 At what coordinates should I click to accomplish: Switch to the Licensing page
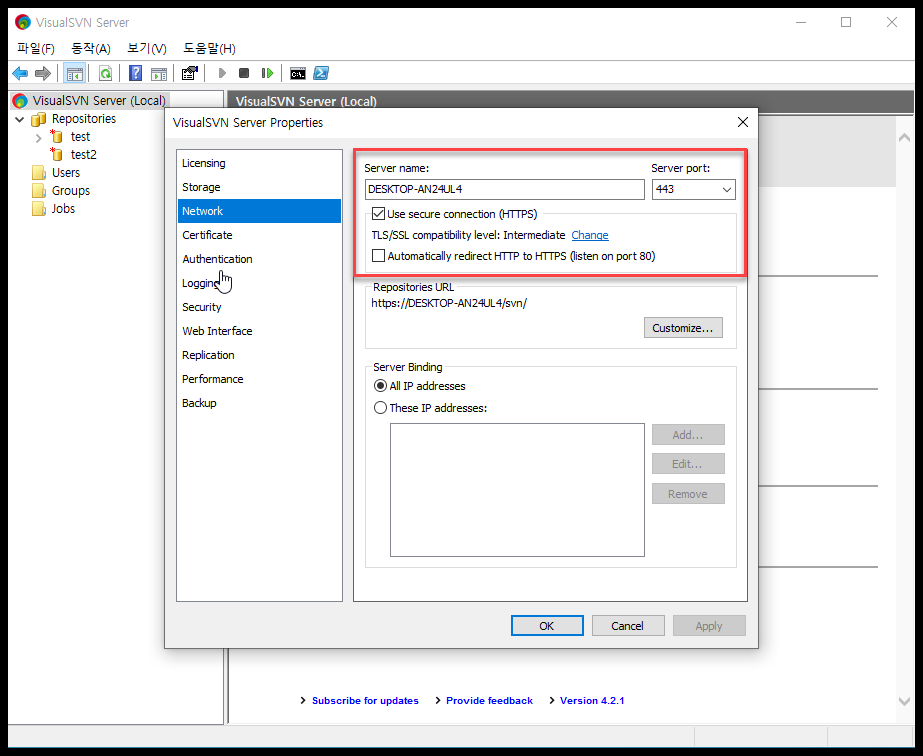[x=259, y=163]
